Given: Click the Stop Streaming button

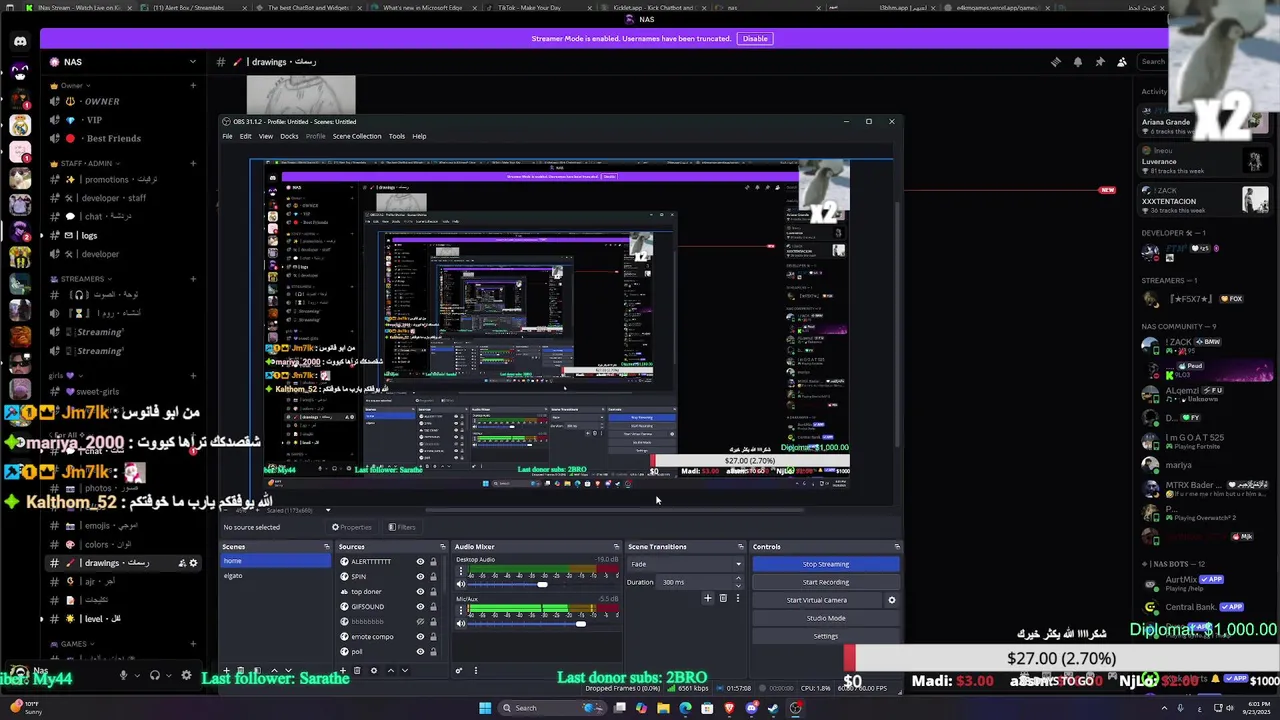Looking at the screenshot, I should click(825, 564).
